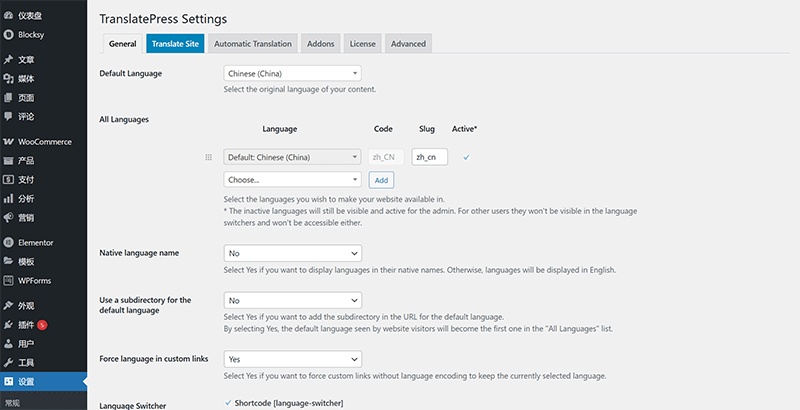Click the "Language Switcher" label
The height and width of the screenshot is (410, 800).
coord(133,406)
